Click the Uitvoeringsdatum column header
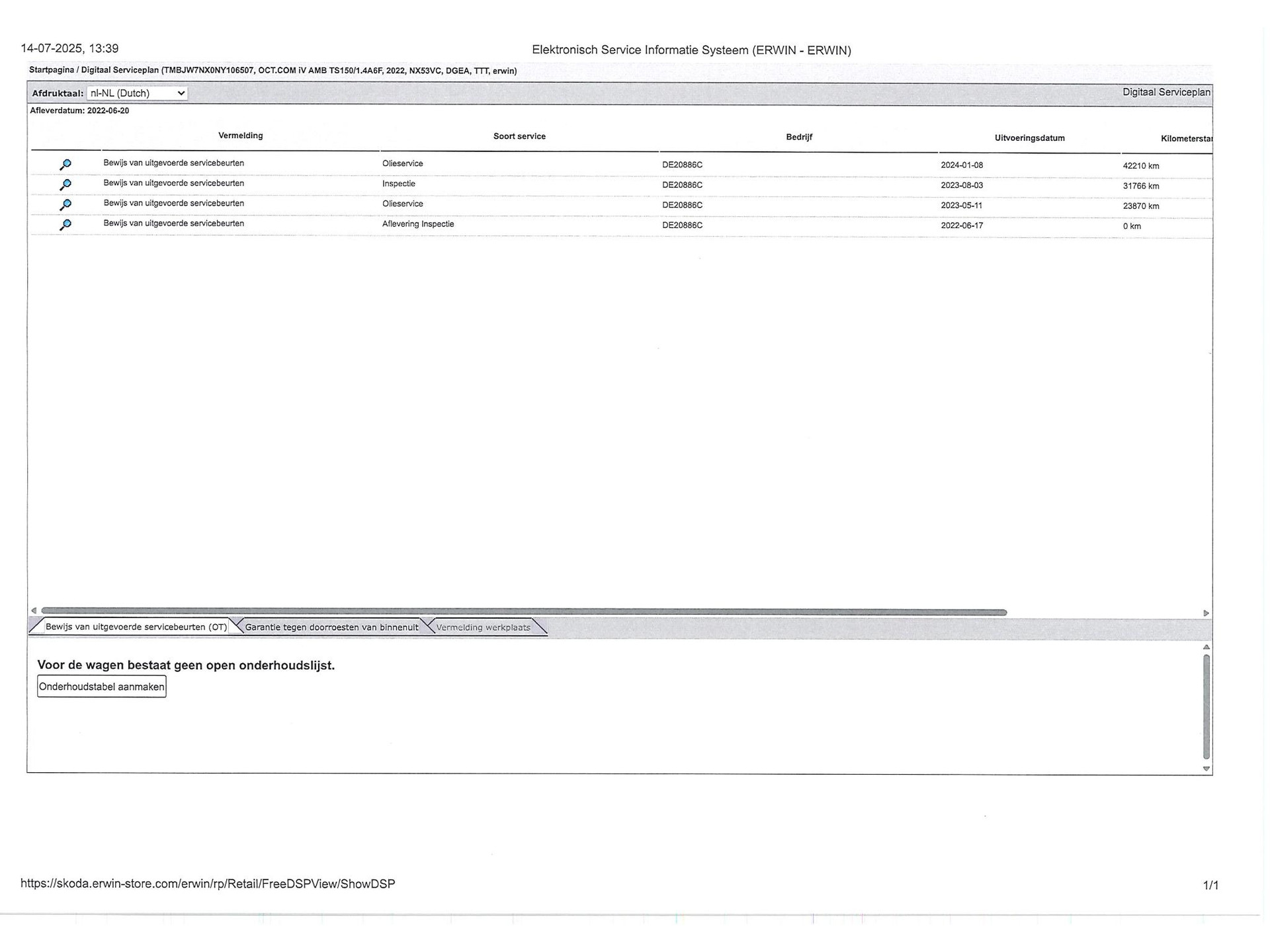 1030,138
